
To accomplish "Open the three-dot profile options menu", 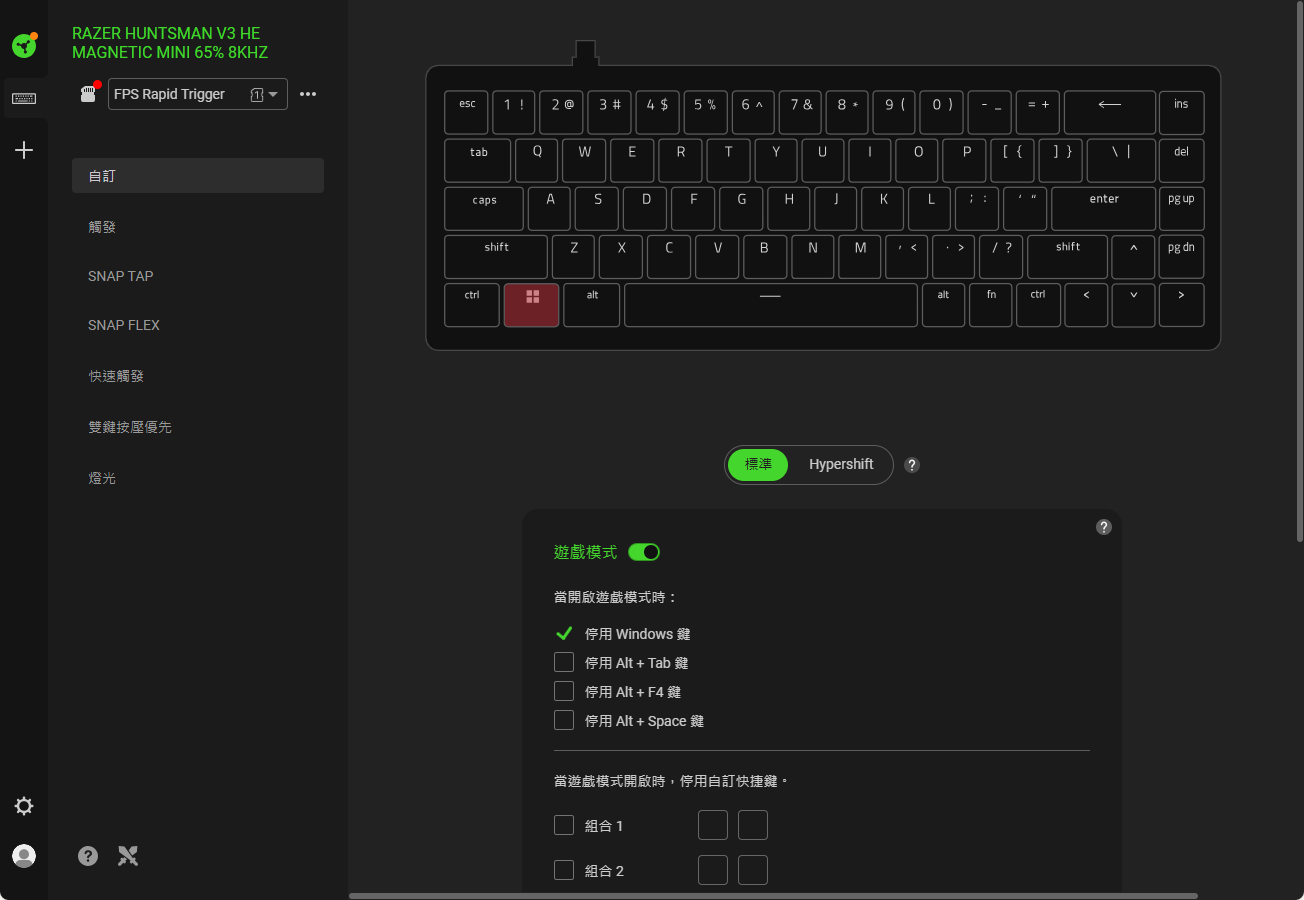I will pyautogui.click(x=308, y=94).
